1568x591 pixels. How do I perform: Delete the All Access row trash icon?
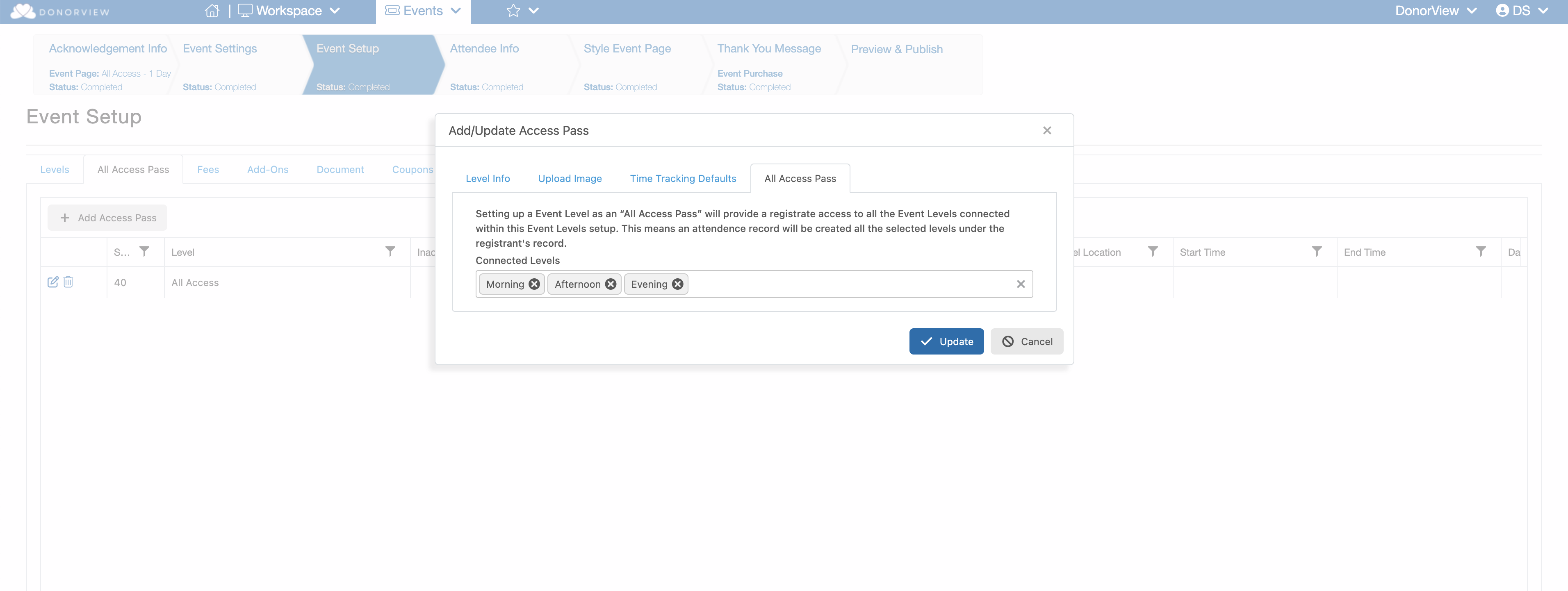click(68, 282)
